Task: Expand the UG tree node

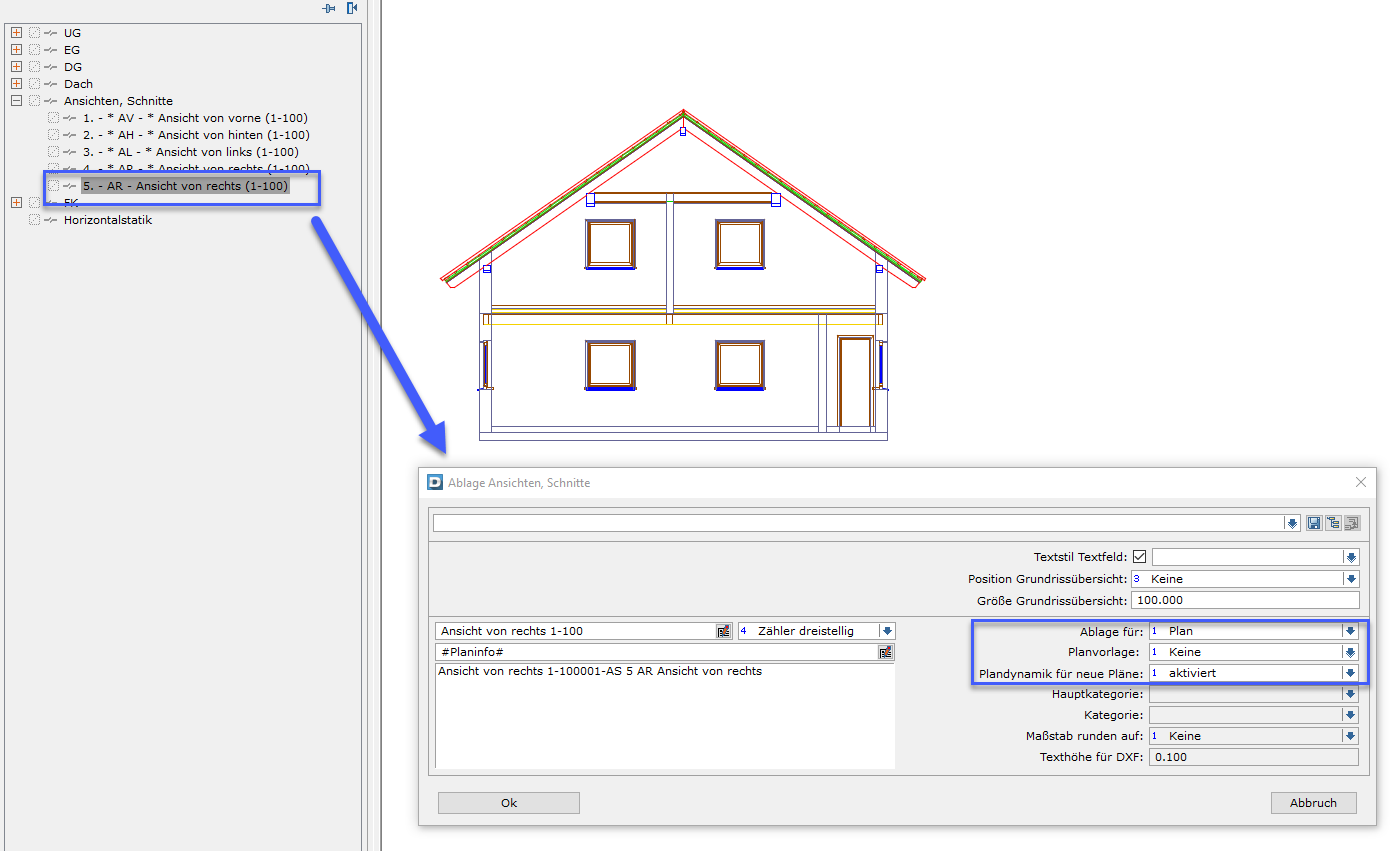Action: pos(15,32)
